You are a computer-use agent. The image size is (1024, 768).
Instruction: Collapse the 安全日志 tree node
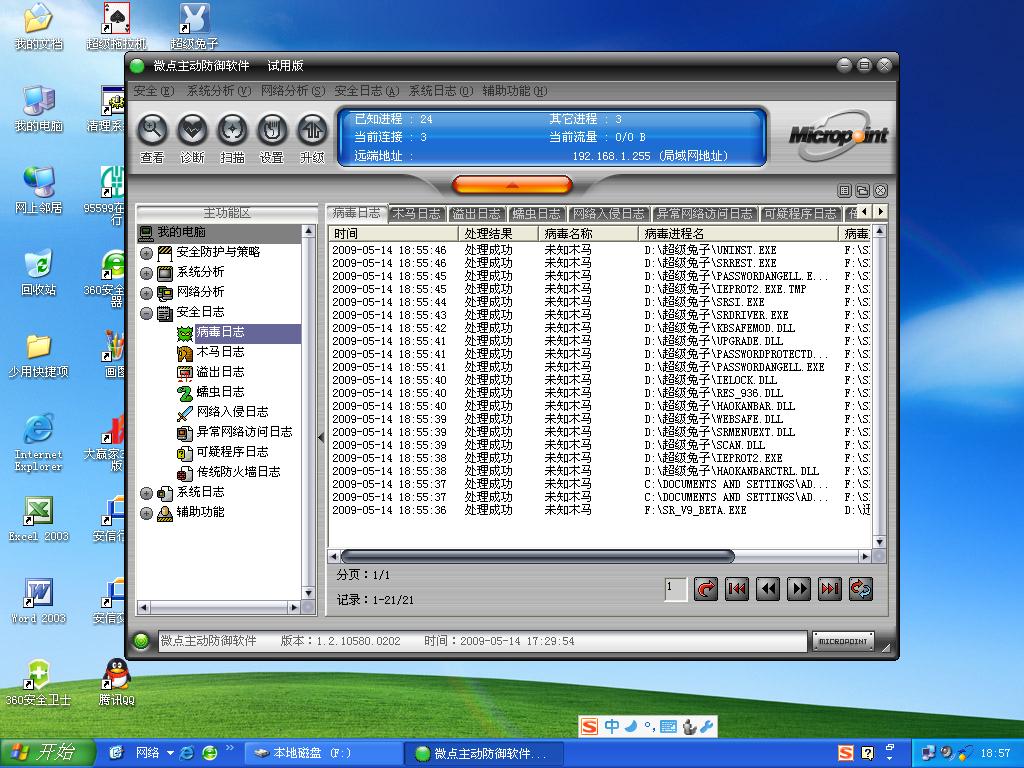pos(146,313)
